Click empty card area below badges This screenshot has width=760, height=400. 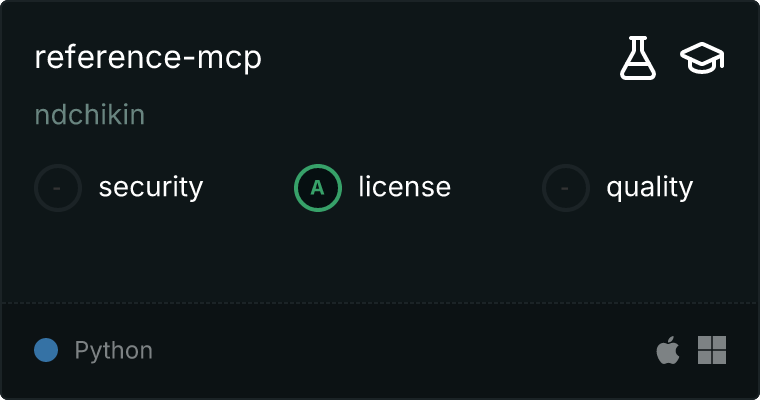(380, 257)
